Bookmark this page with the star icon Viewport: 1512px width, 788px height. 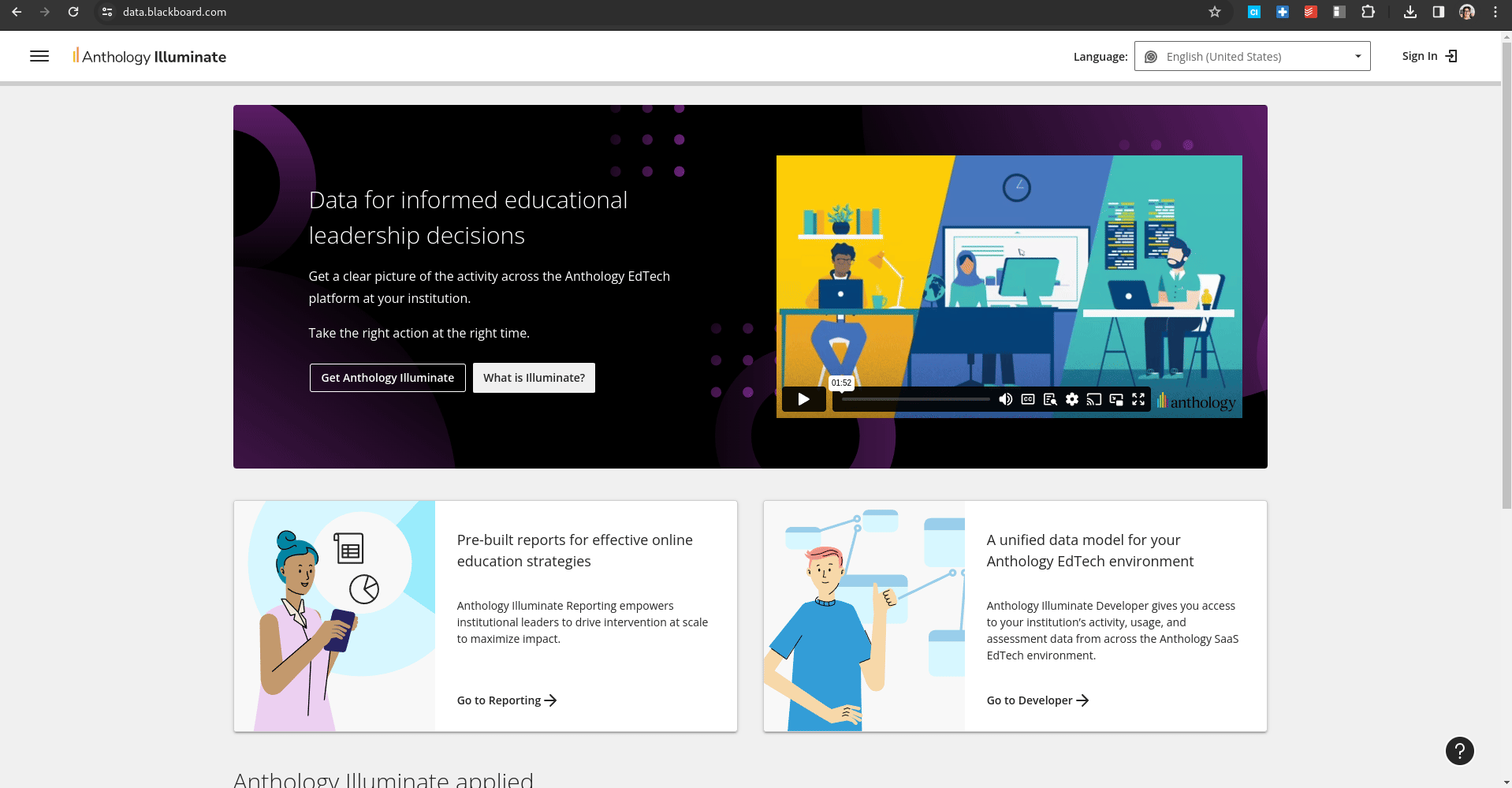pos(1215,12)
